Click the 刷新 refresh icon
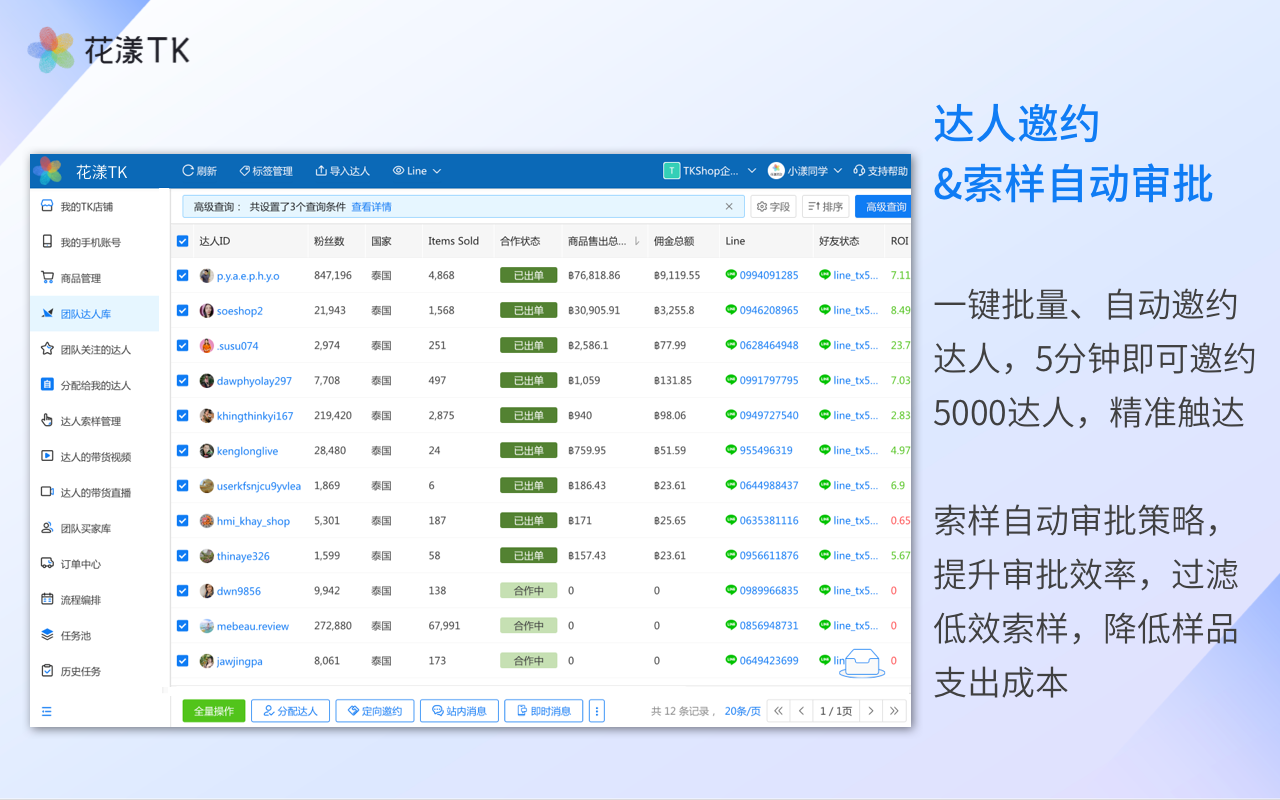This screenshot has width=1280, height=800. [187, 171]
